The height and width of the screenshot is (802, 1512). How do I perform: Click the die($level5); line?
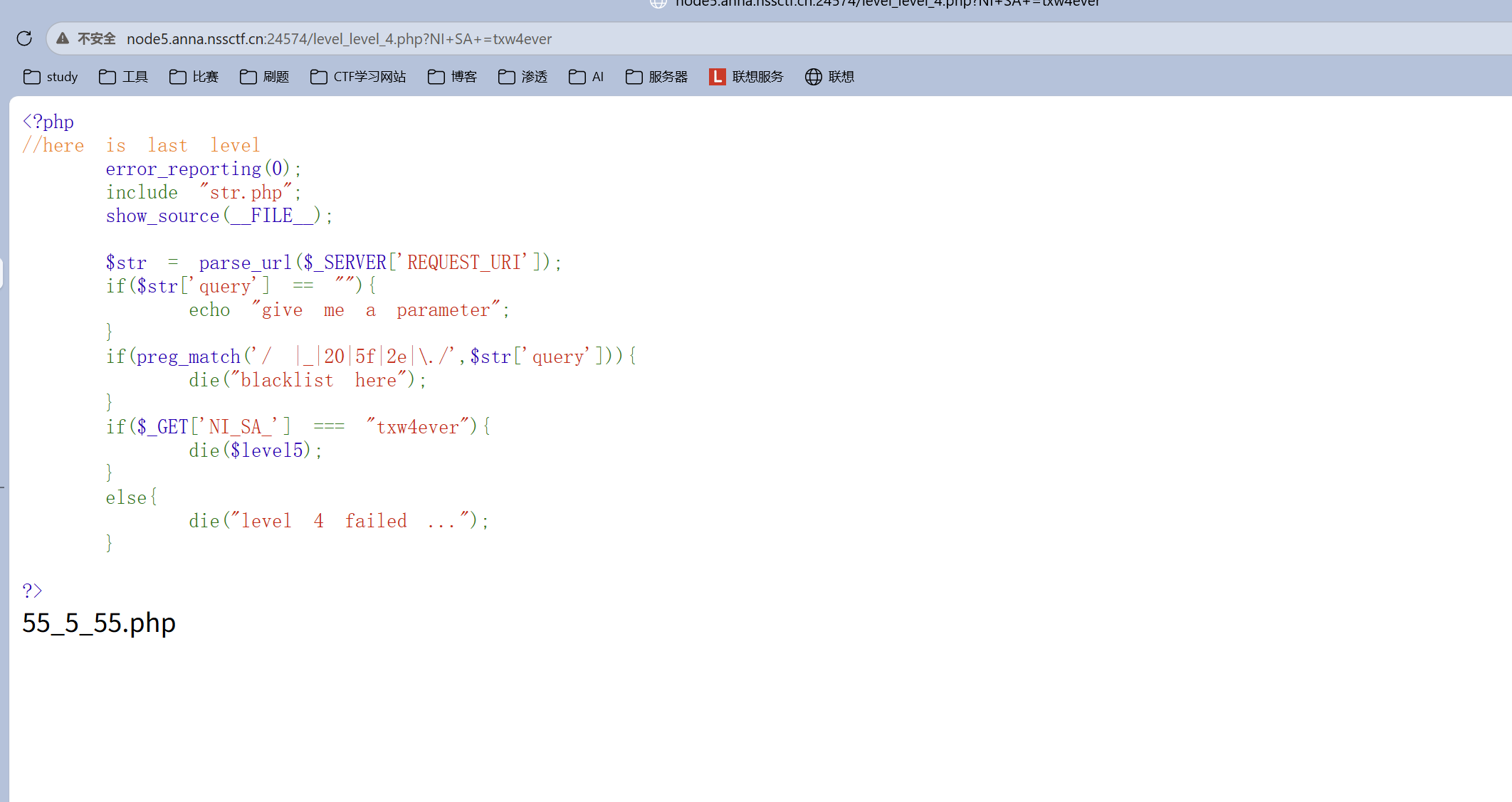click(256, 450)
